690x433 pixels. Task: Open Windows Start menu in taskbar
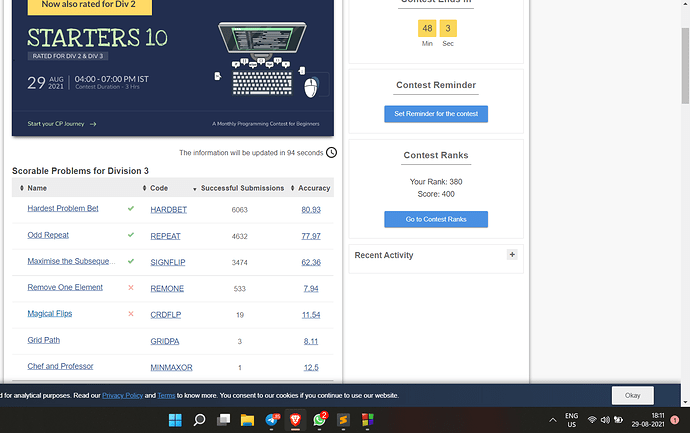point(175,420)
